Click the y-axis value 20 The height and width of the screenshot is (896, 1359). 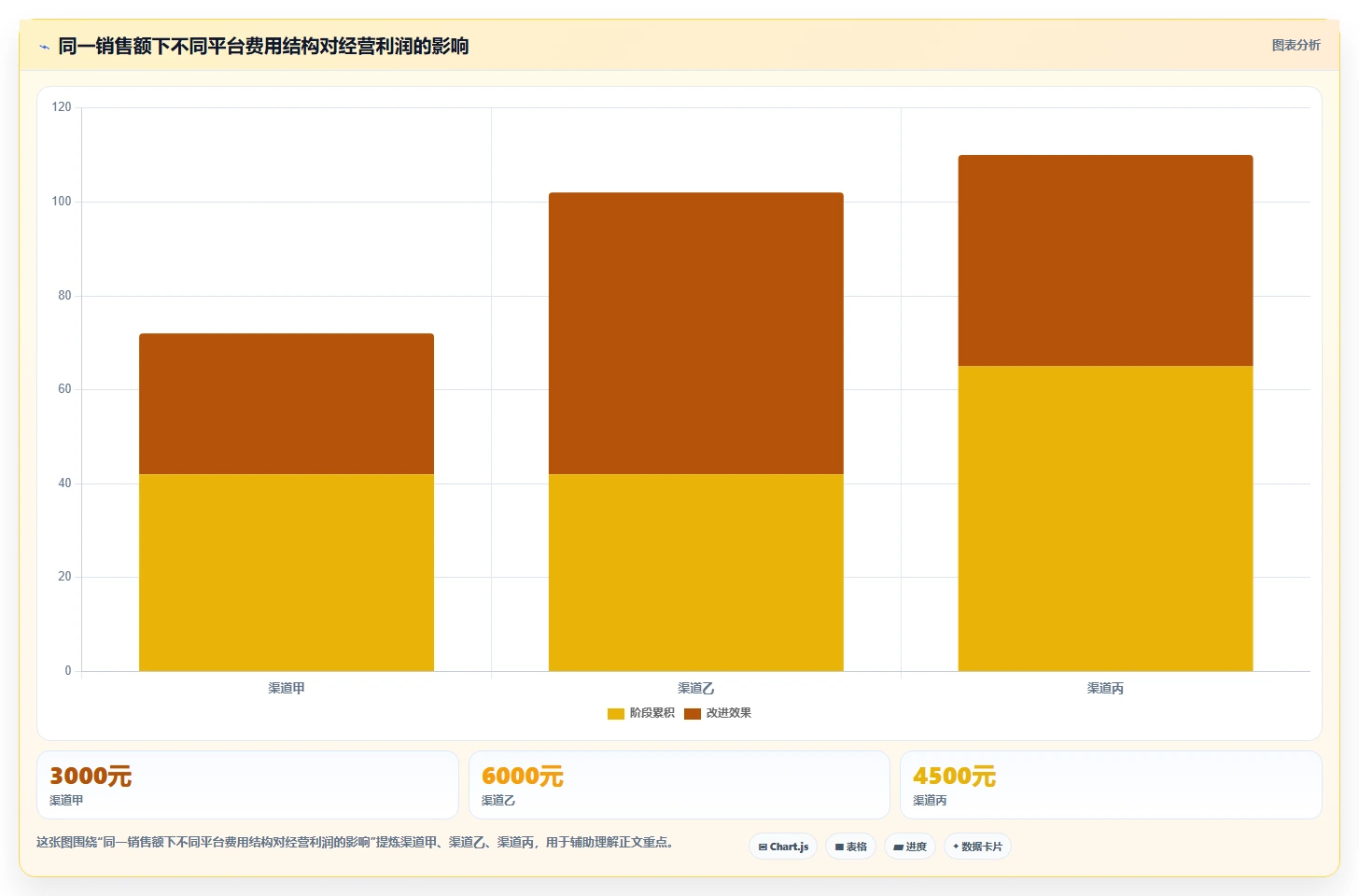point(64,577)
